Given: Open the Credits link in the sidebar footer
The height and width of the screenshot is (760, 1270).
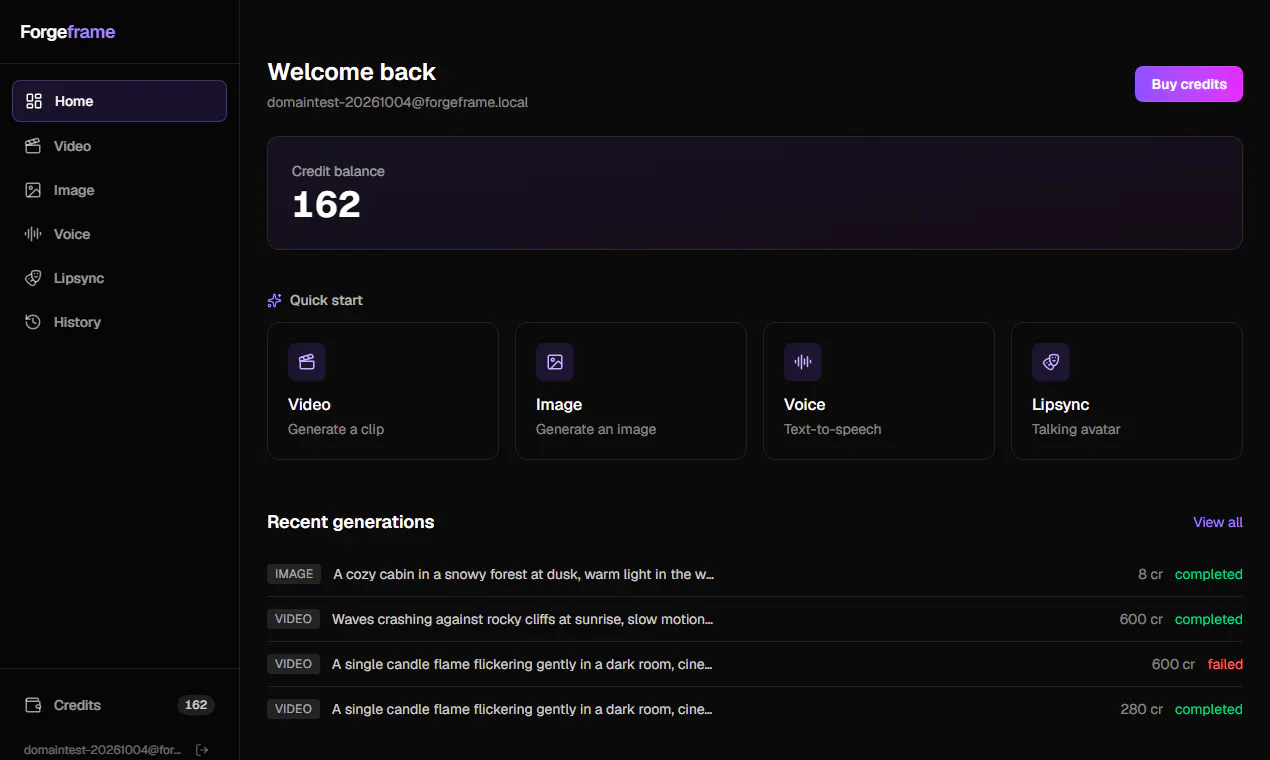Looking at the screenshot, I should click(x=120, y=705).
